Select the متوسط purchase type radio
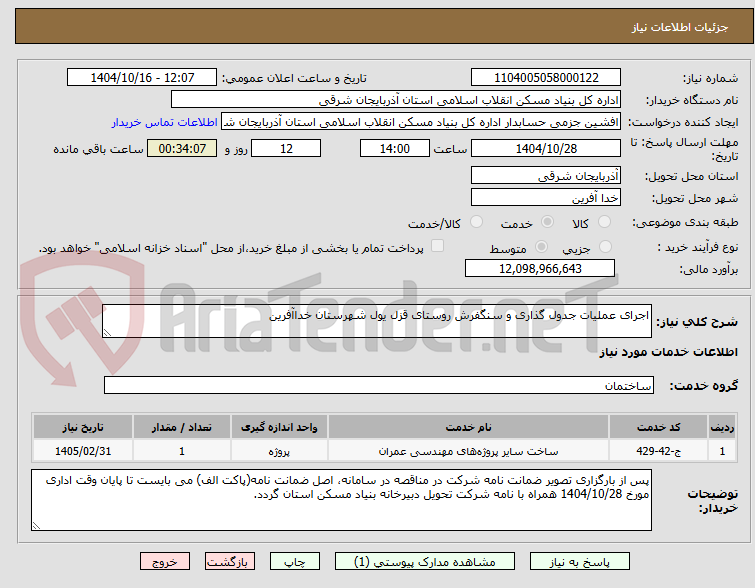 (x=541, y=247)
